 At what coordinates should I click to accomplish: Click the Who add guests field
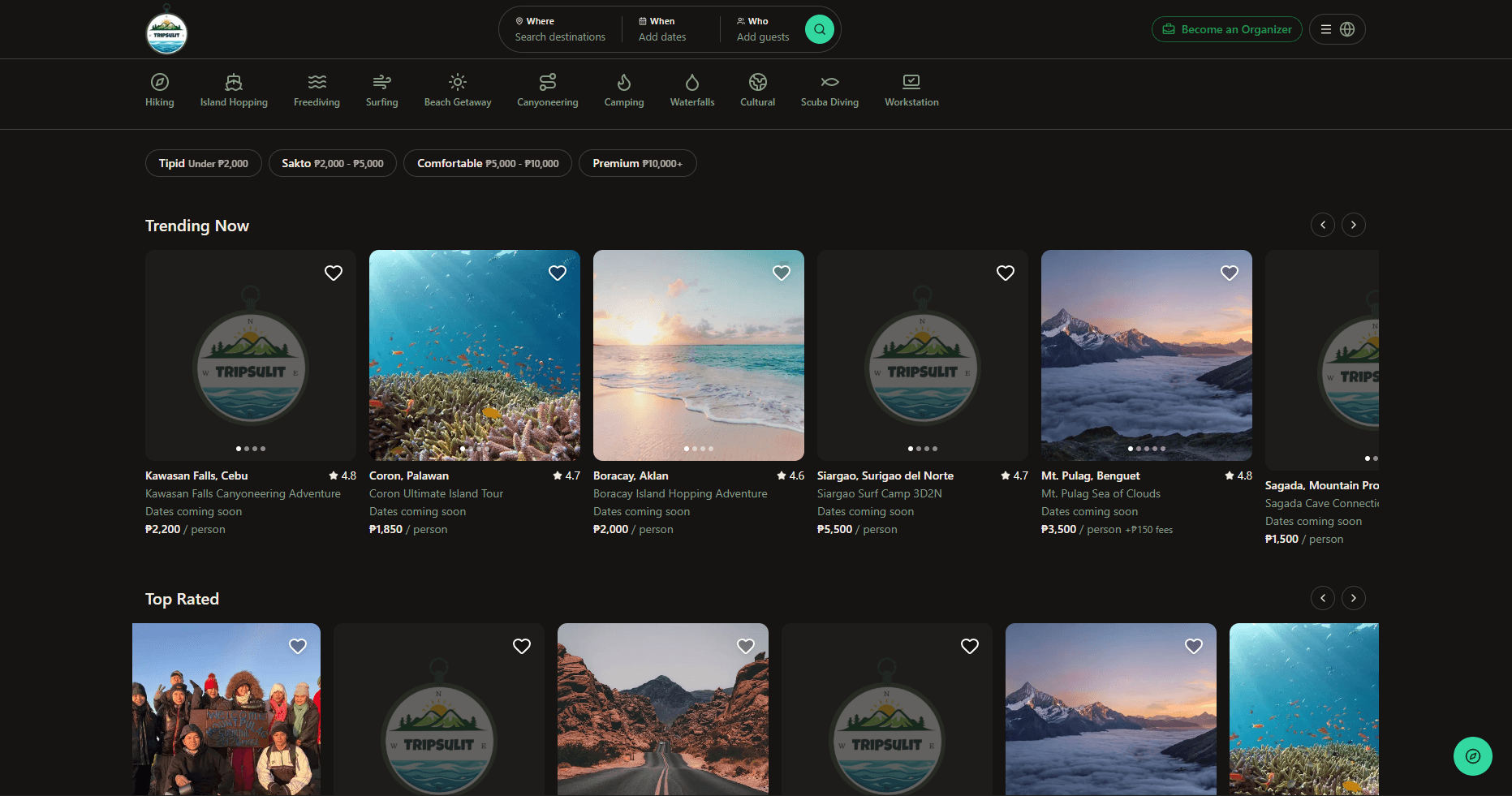763,29
